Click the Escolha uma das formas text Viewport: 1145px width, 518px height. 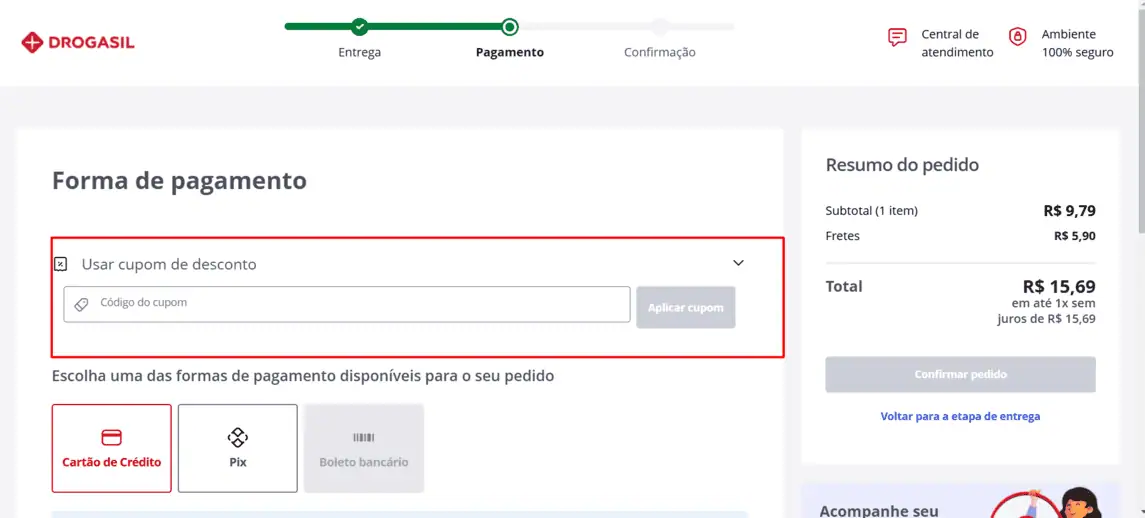pos(303,376)
